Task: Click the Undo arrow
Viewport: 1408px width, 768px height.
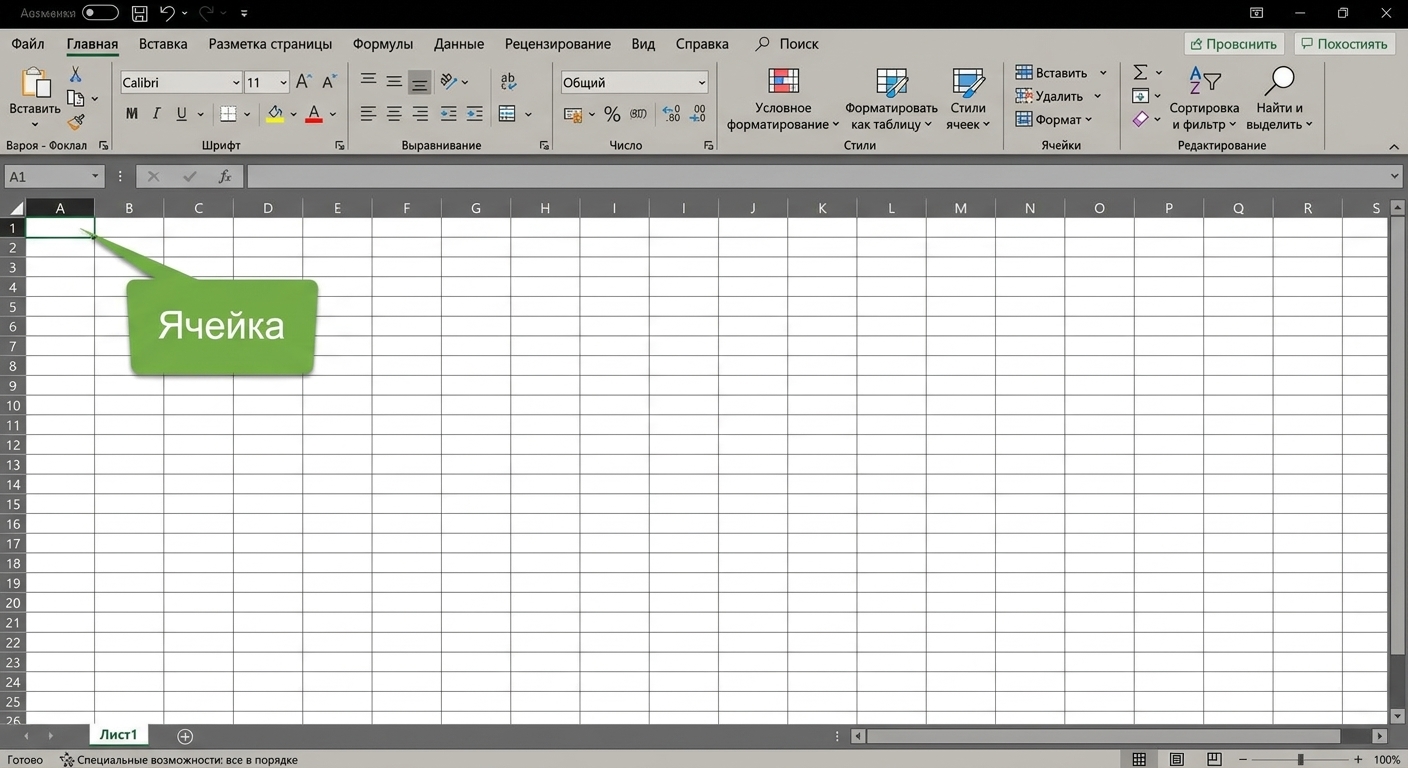Action: tap(167, 13)
